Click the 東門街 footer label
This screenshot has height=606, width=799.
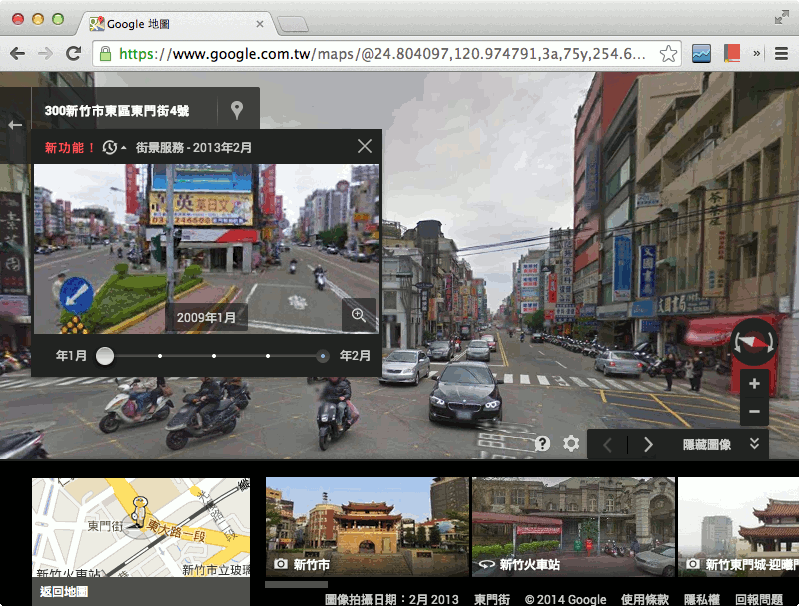point(492,599)
